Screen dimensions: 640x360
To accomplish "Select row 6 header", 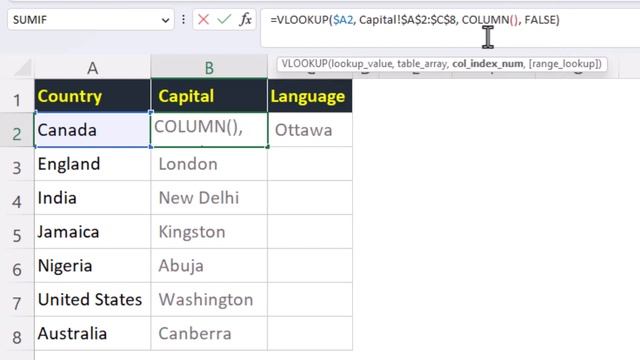I will pos(17,265).
